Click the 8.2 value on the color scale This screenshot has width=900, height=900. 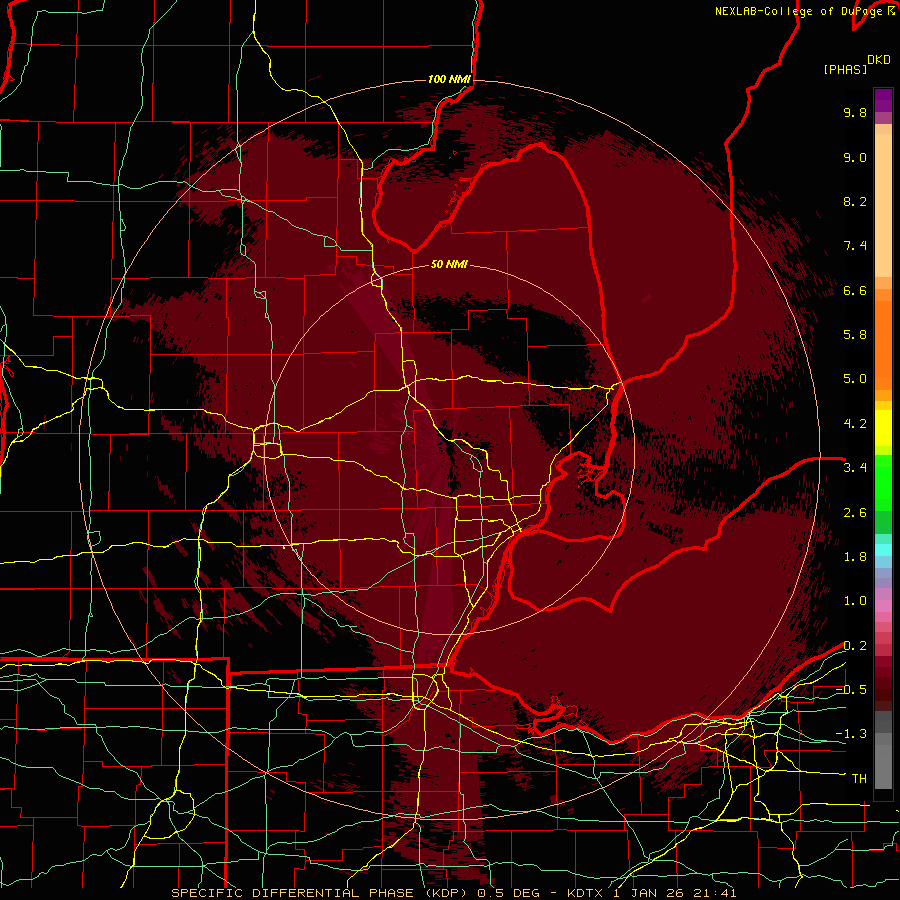tap(855, 201)
